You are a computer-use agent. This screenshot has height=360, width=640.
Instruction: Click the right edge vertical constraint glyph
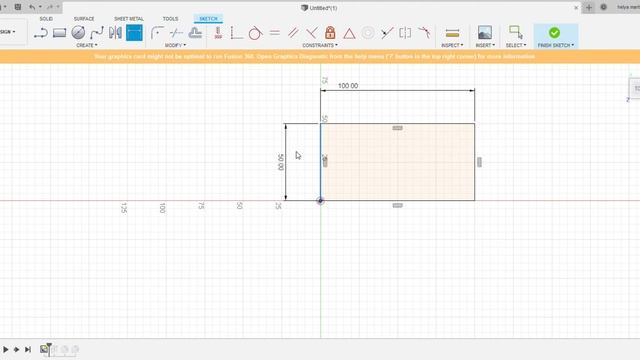click(x=480, y=162)
